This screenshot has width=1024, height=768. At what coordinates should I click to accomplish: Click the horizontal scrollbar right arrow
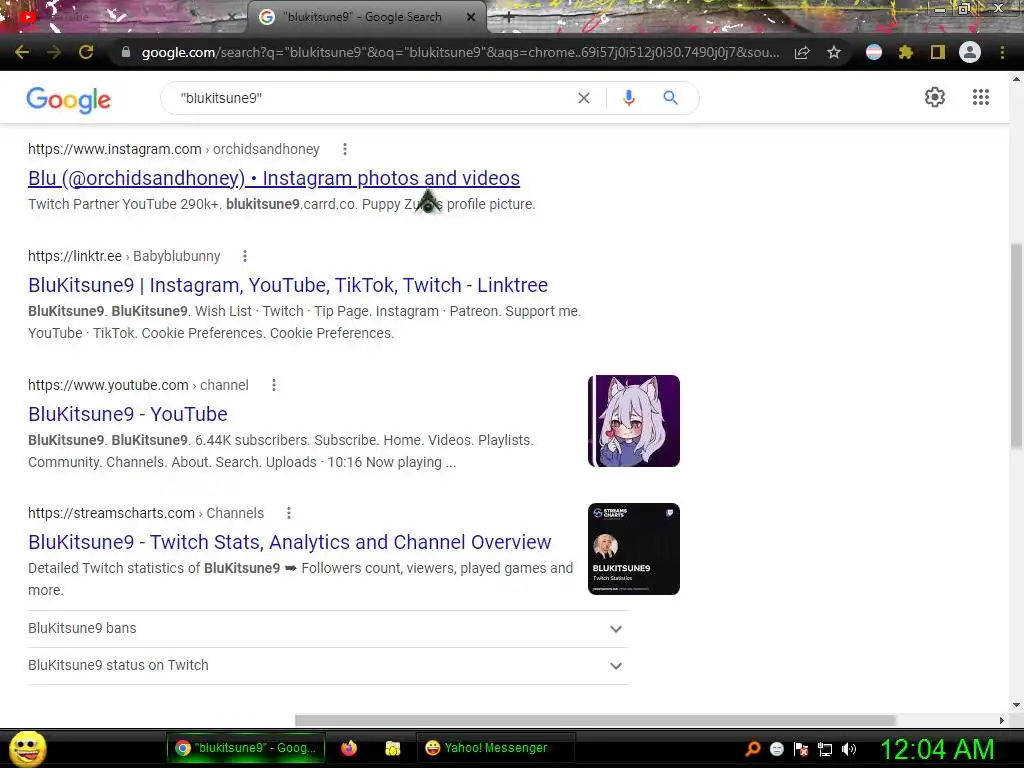coord(1002,720)
